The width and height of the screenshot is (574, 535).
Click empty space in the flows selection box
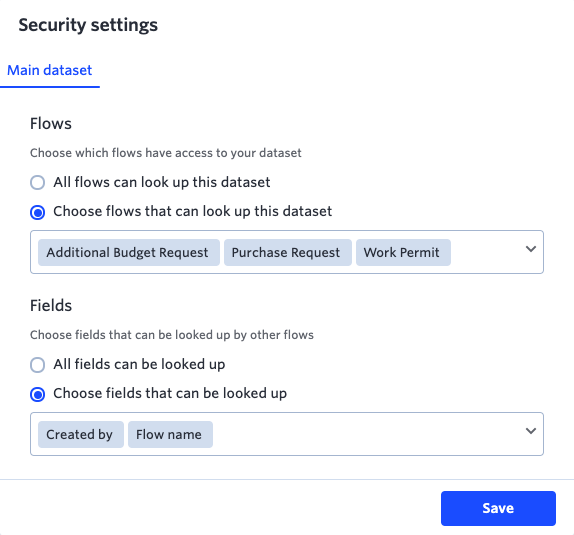(x=487, y=252)
